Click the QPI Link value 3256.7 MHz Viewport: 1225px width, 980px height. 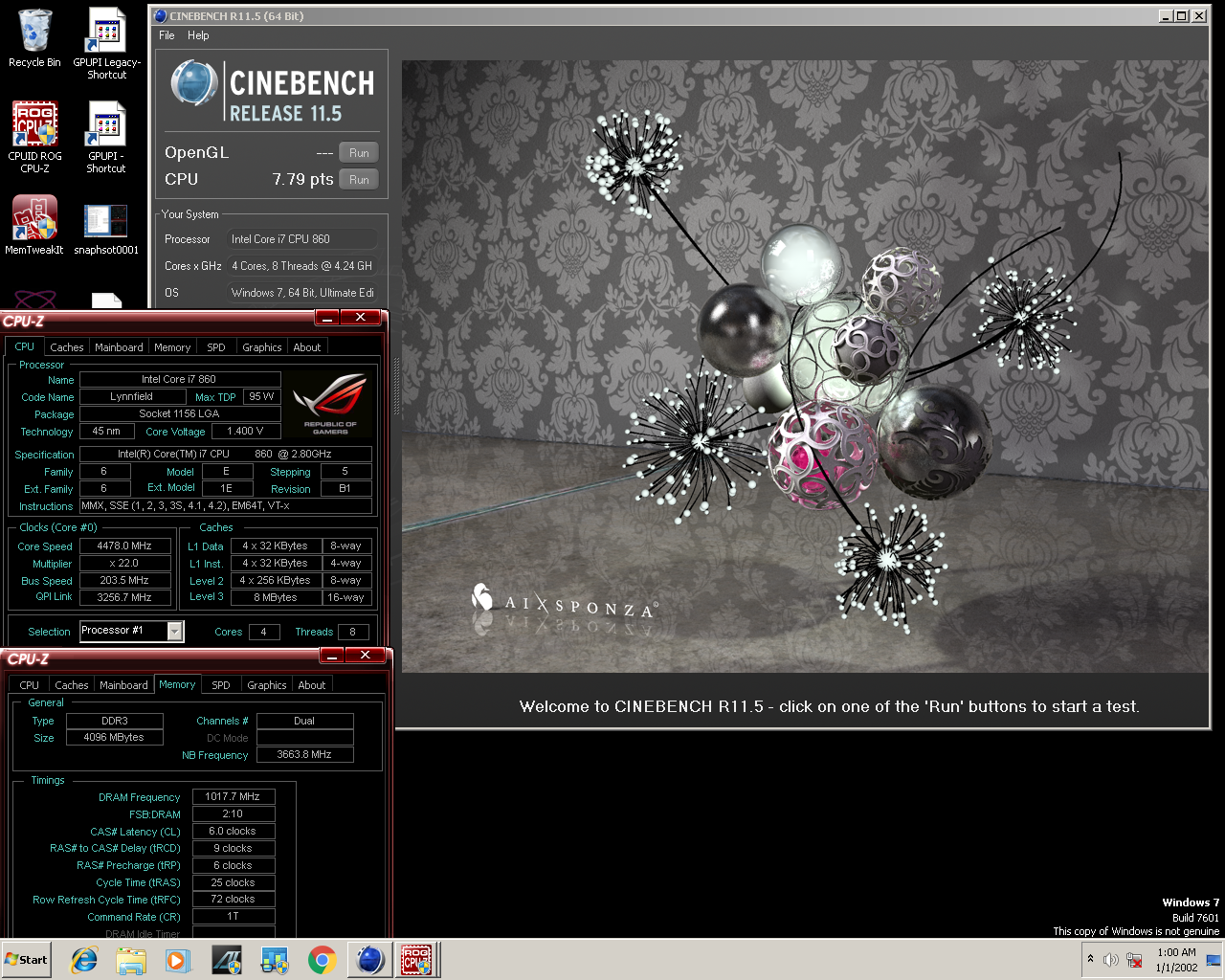point(124,597)
